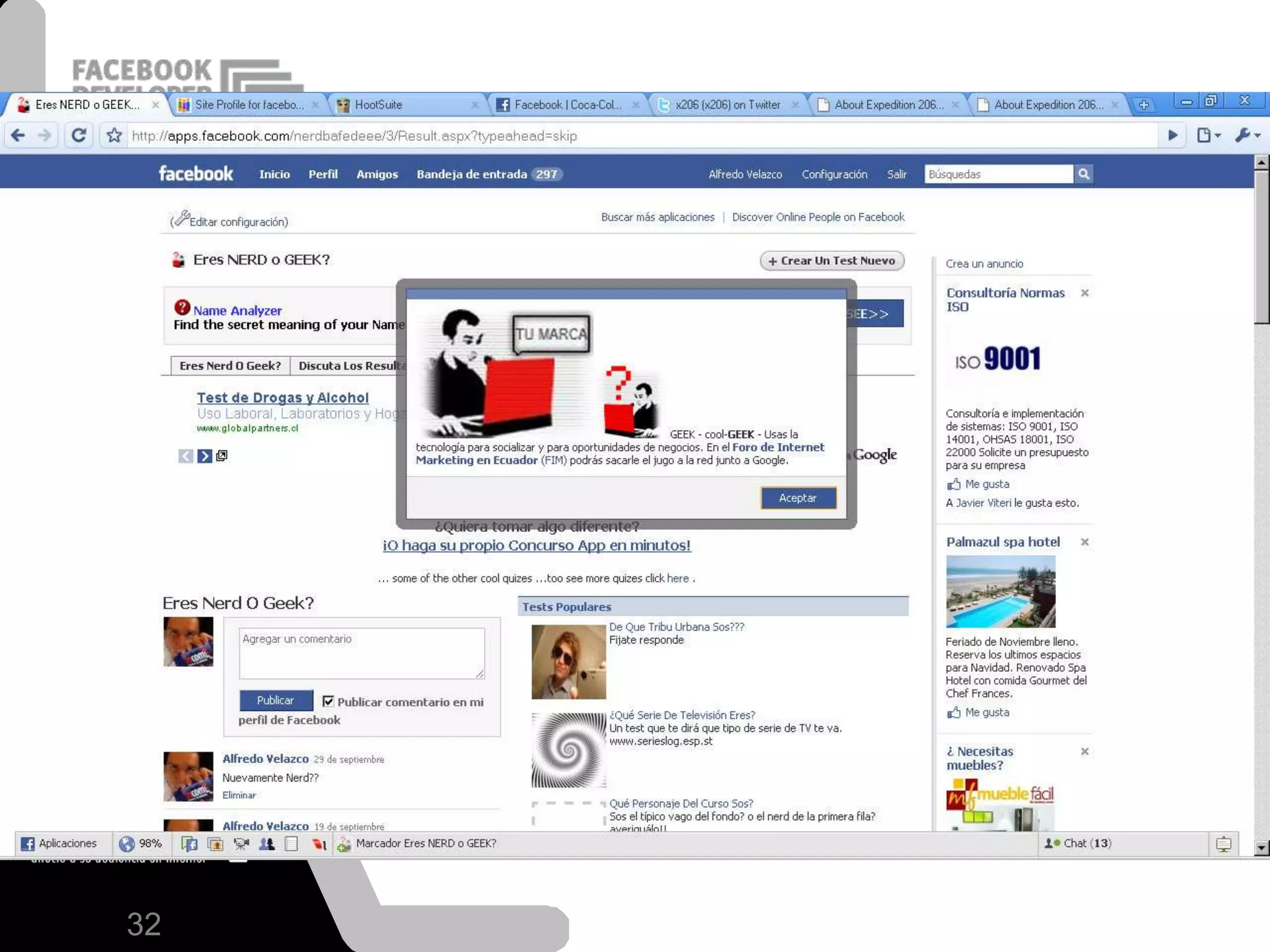Open the Palmazul spa hotel pool thumbnail
This screenshot has height=952, width=1270.
[x=1000, y=591]
